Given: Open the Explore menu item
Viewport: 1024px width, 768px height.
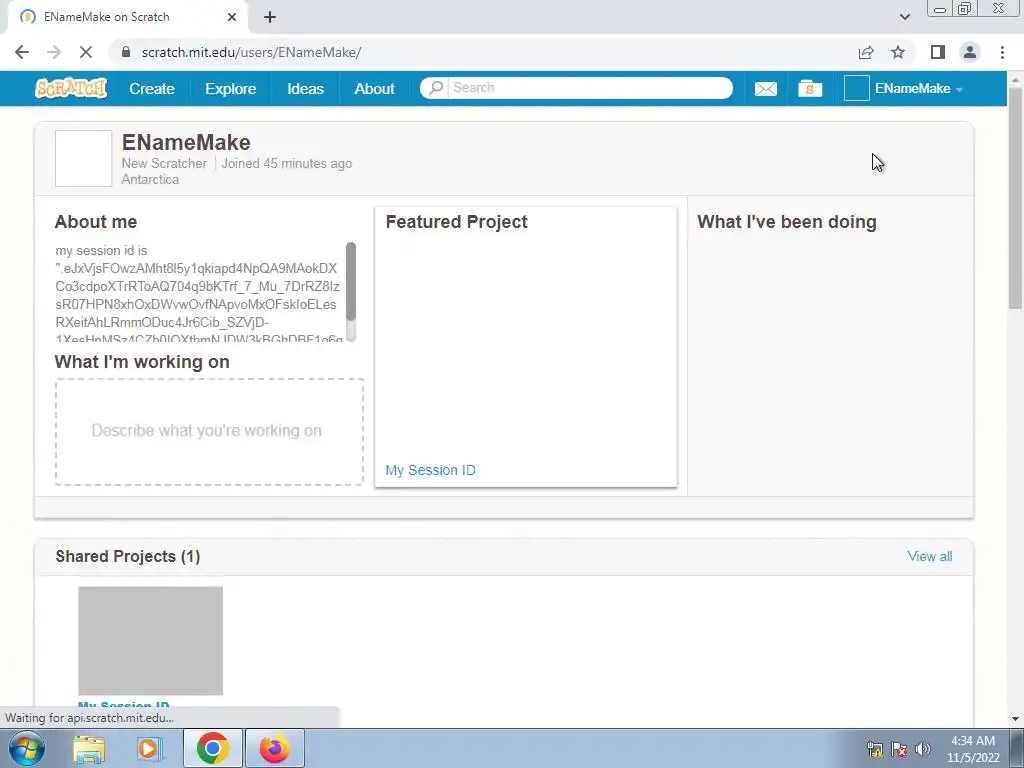Looking at the screenshot, I should coord(231,89).
